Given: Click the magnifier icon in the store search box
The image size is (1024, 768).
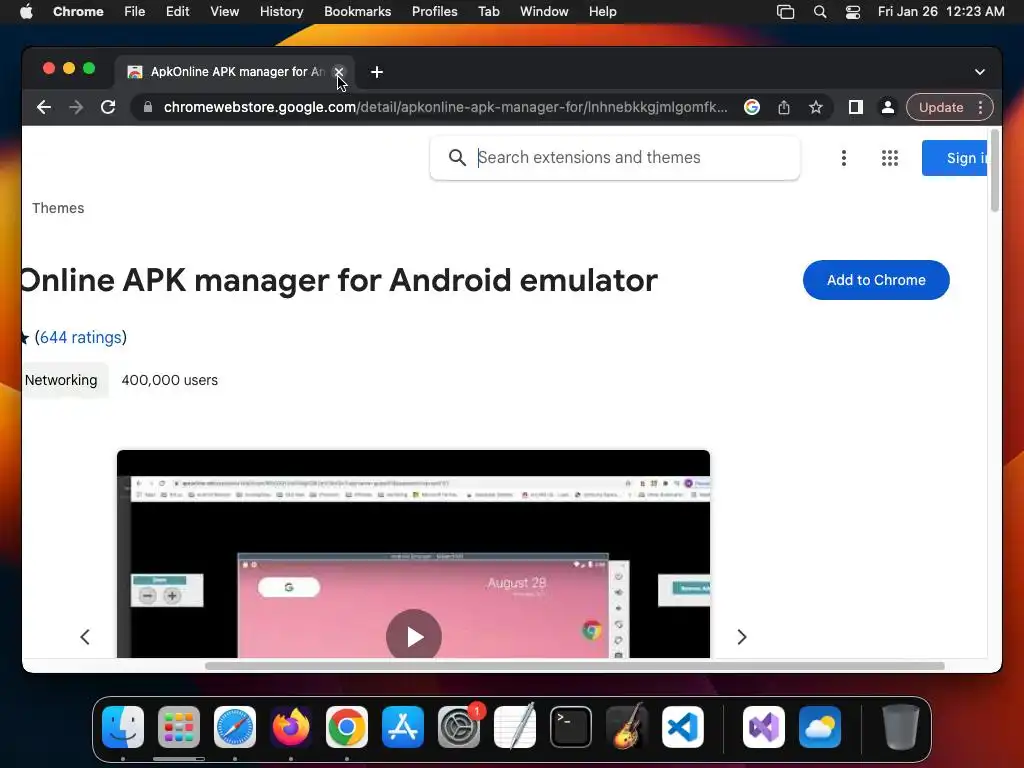Looking at the screenshot, I should (457, 157).
